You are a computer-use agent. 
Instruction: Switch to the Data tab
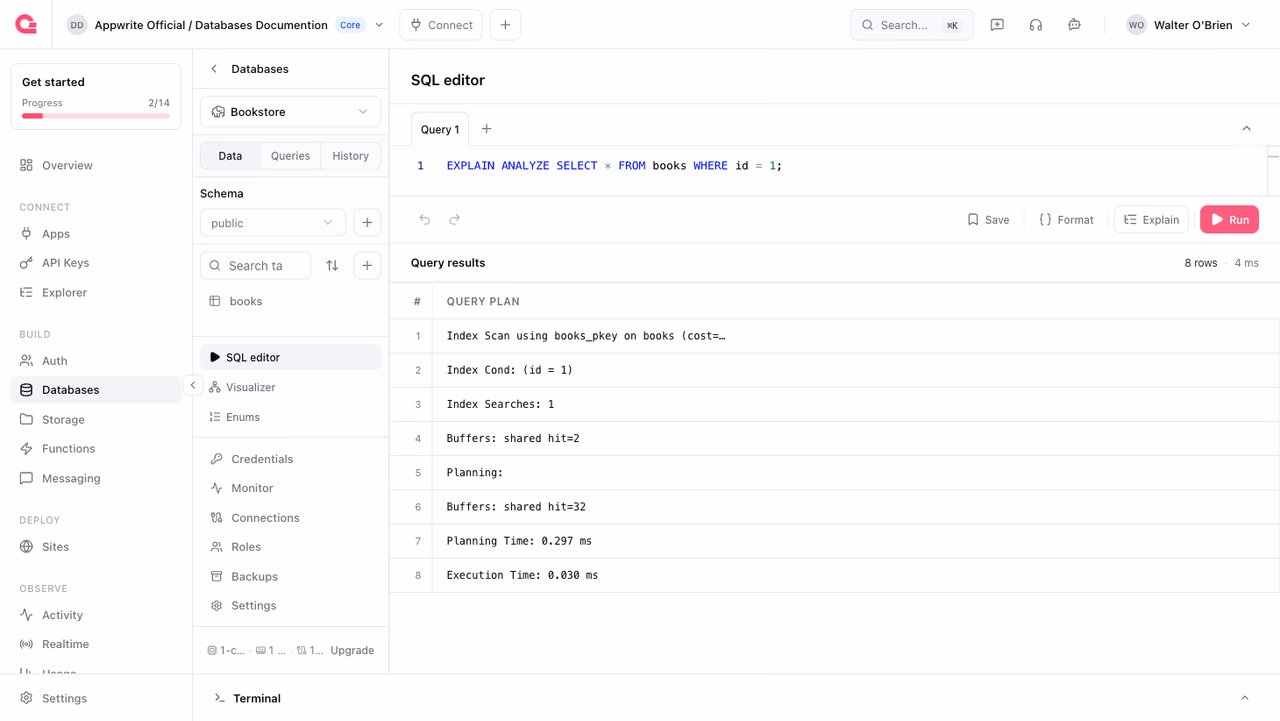[230, 156]
